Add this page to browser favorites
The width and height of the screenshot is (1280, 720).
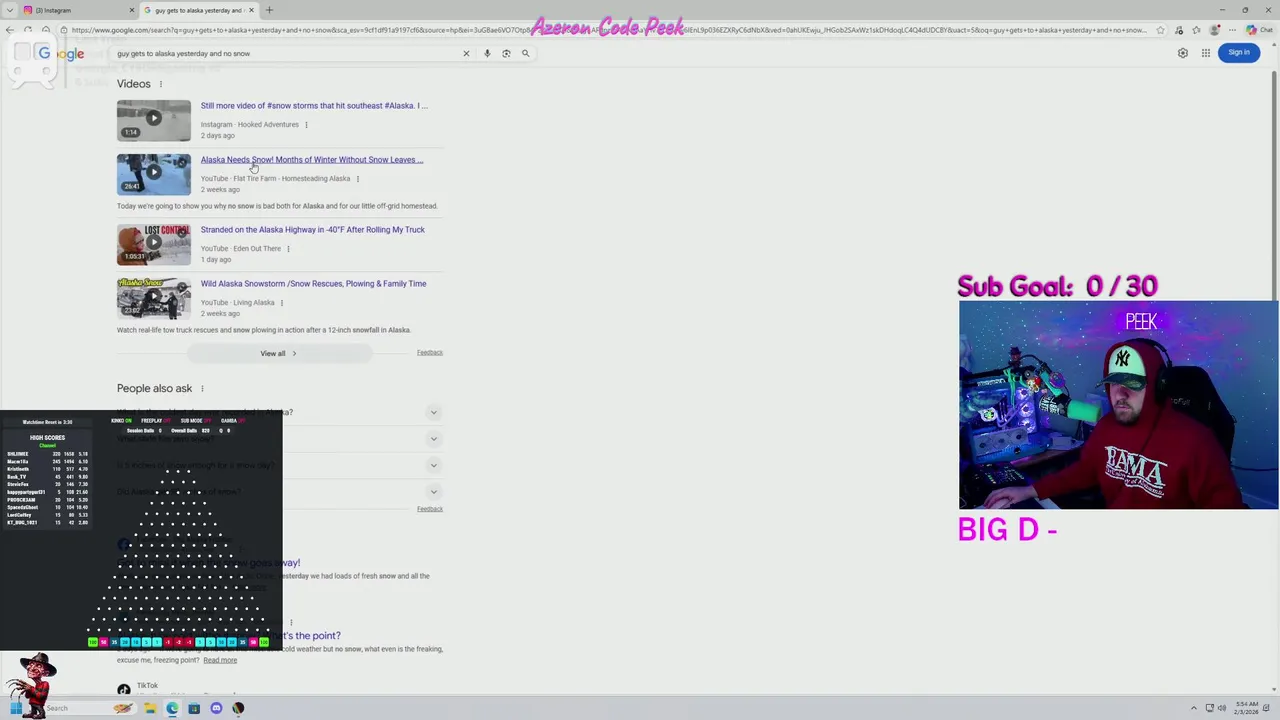[1160, 30]
